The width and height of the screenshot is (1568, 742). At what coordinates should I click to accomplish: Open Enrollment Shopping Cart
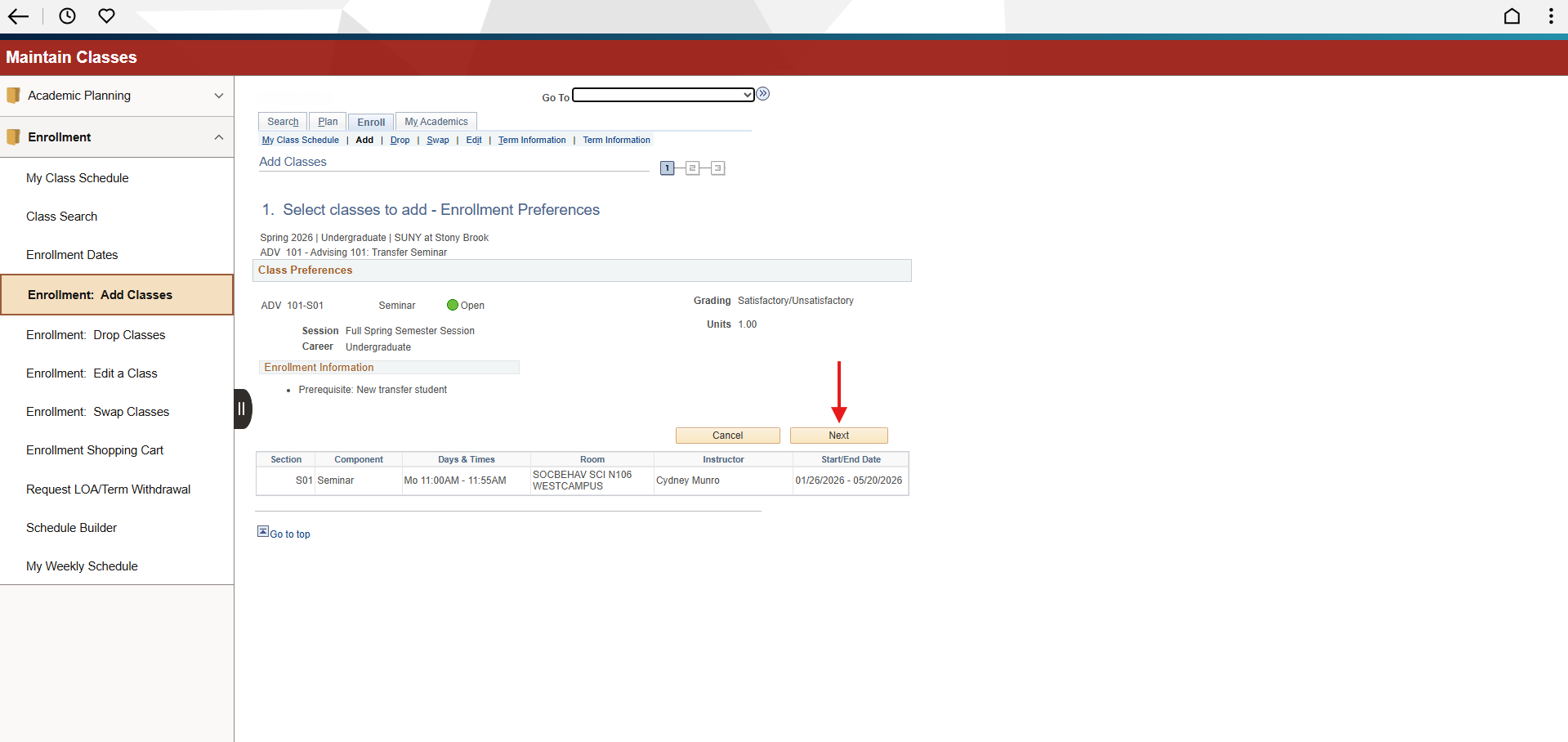(x=117, y=450)
